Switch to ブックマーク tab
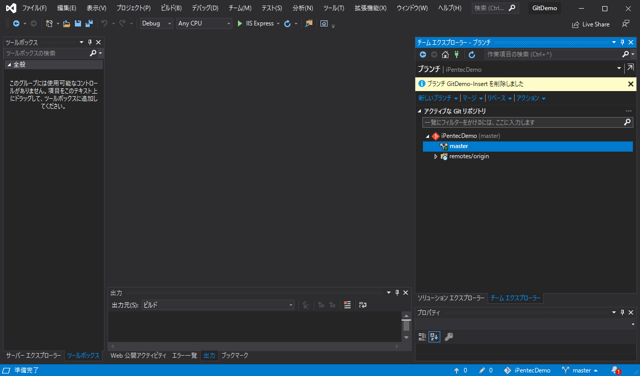The height and width of the screenshot is (376, 640). (235, 356)
